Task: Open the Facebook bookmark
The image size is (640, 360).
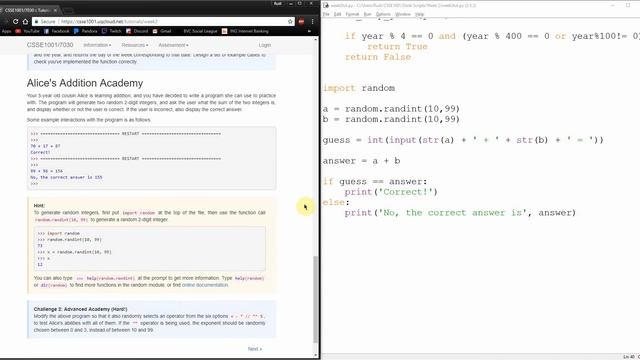Action: (x=57, y=31)
